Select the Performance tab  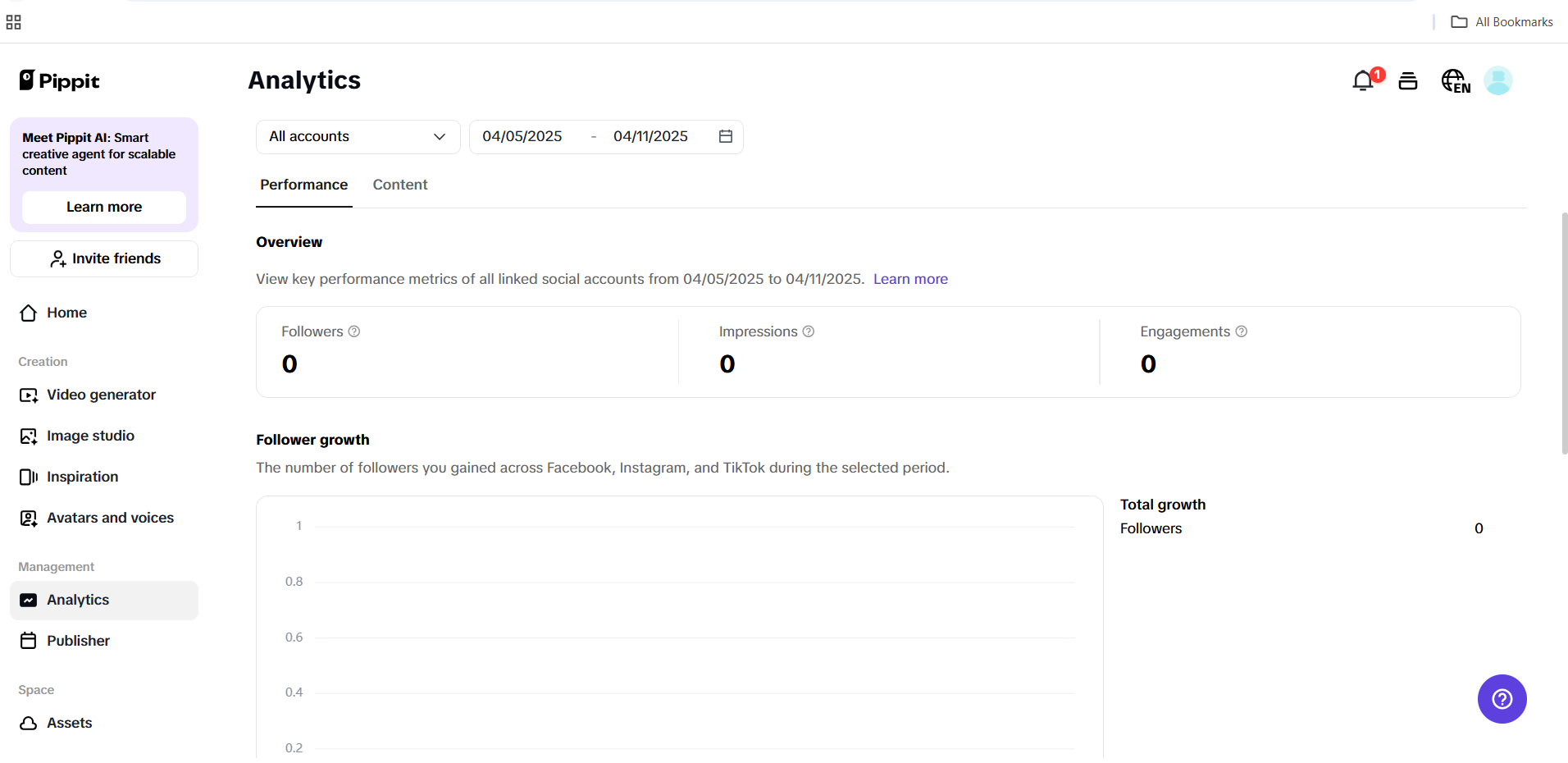303,185
